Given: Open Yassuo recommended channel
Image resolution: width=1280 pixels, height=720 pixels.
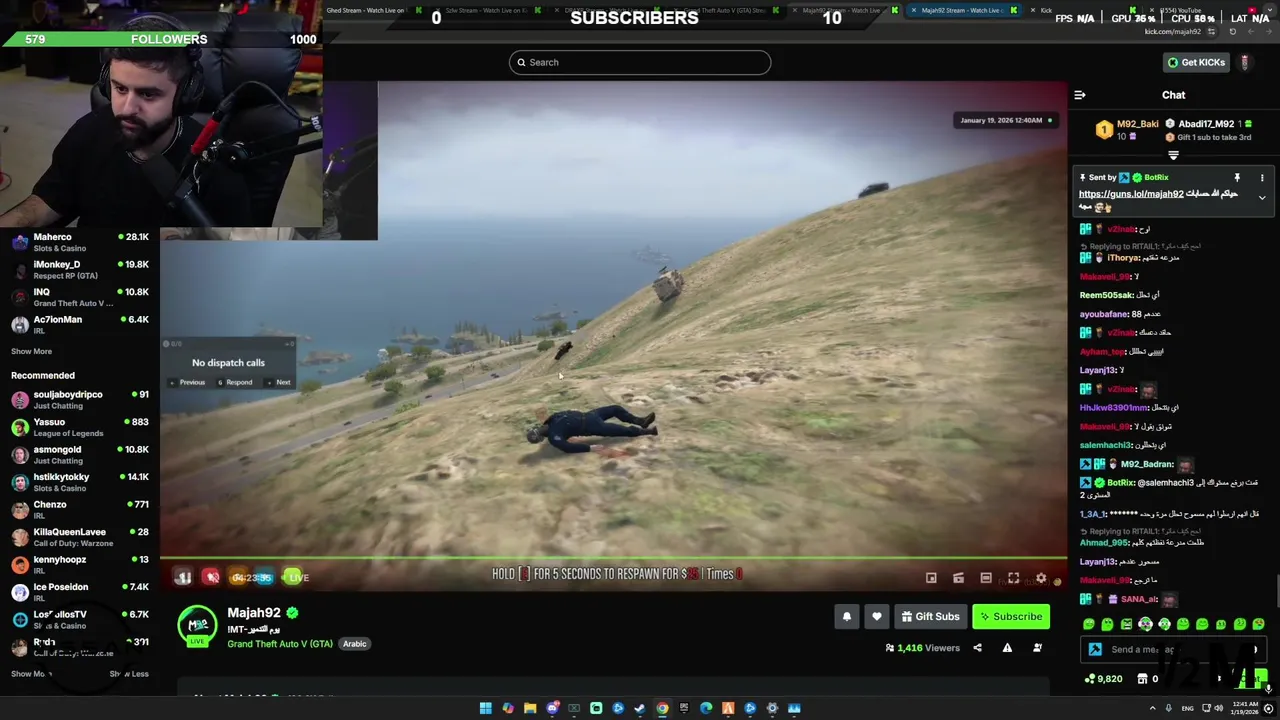Looking at the screenshot, I should 80,427.
